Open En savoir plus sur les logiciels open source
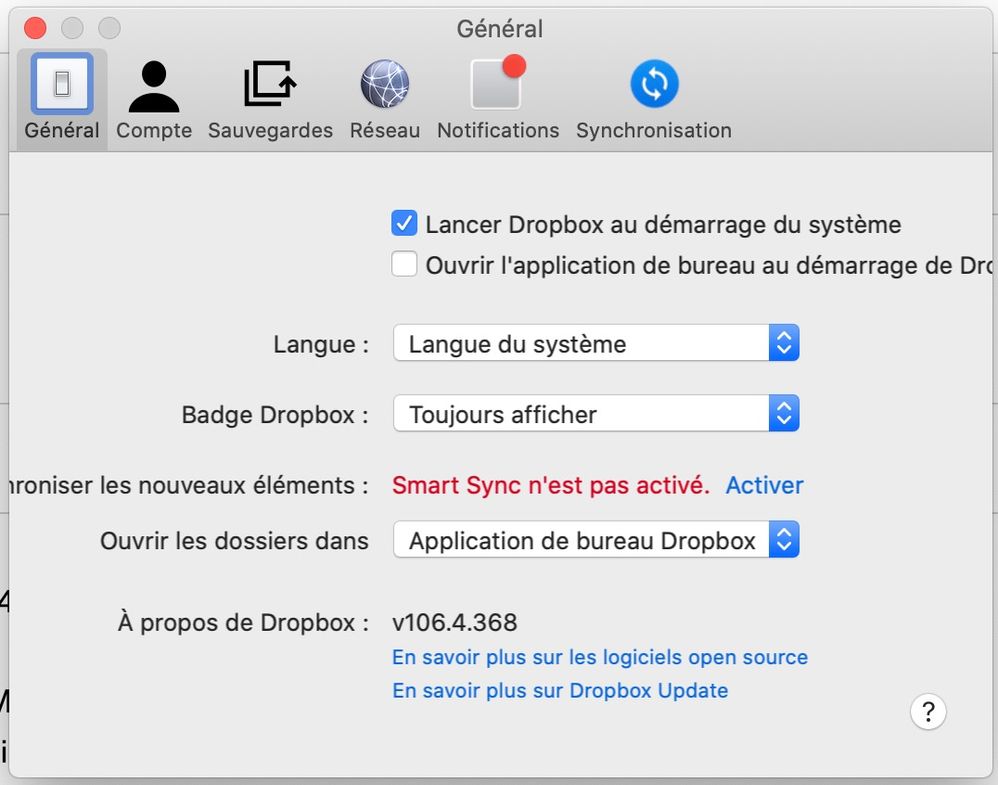This screenshot has width=998, height=785. click(x=600, y=657)
